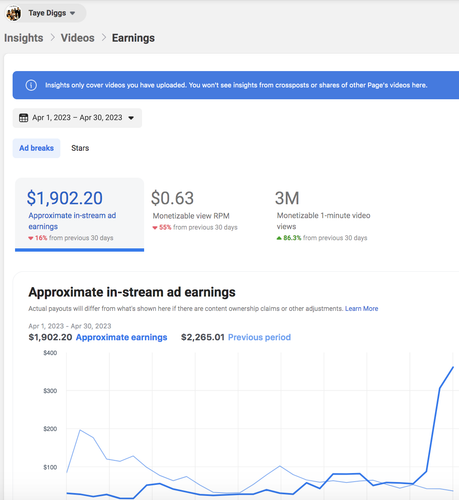Click the $100 axis label
The image size is (459, 500).
(x=50, y=467)
